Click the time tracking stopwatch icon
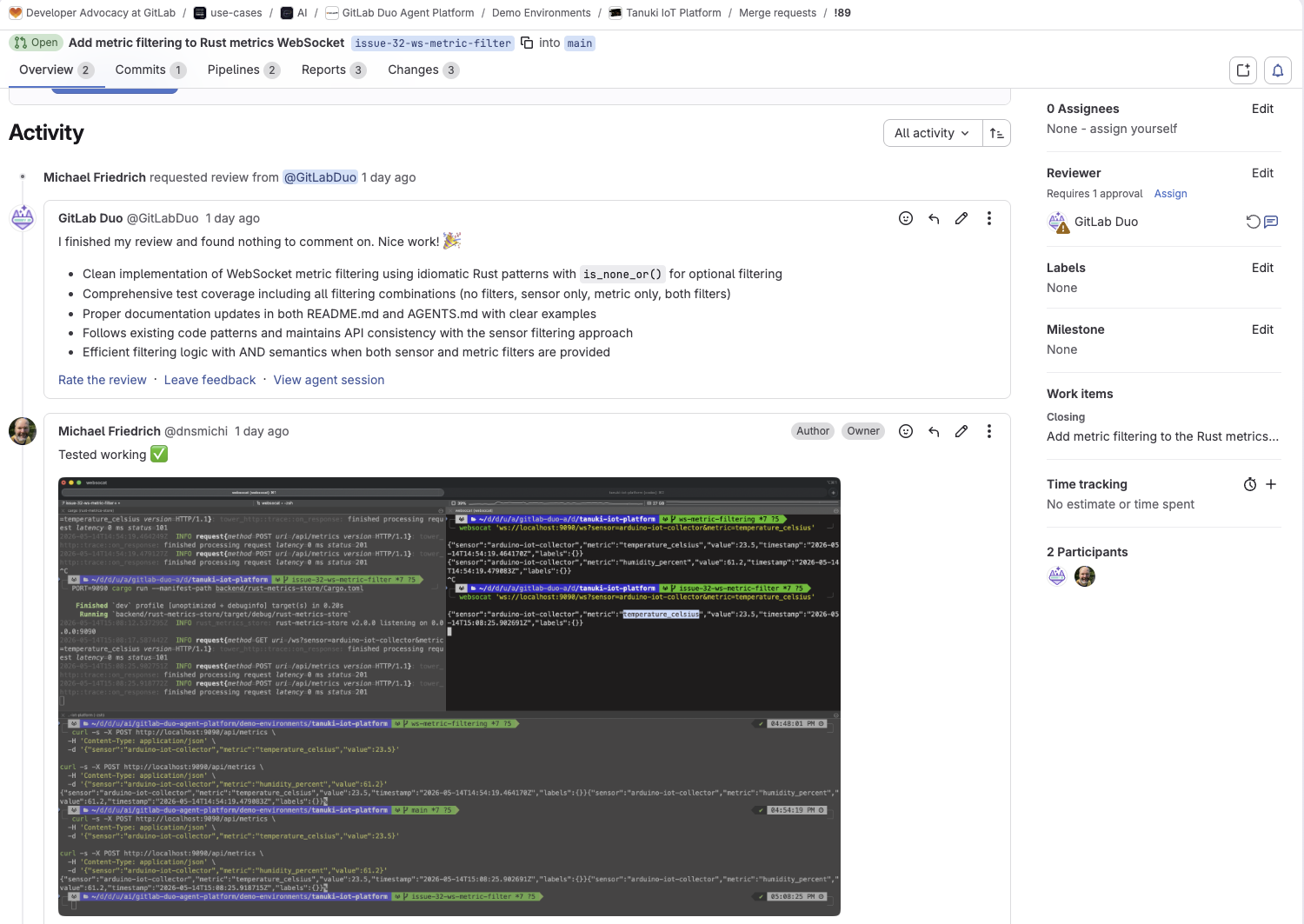 click(x=1250, y=484)
